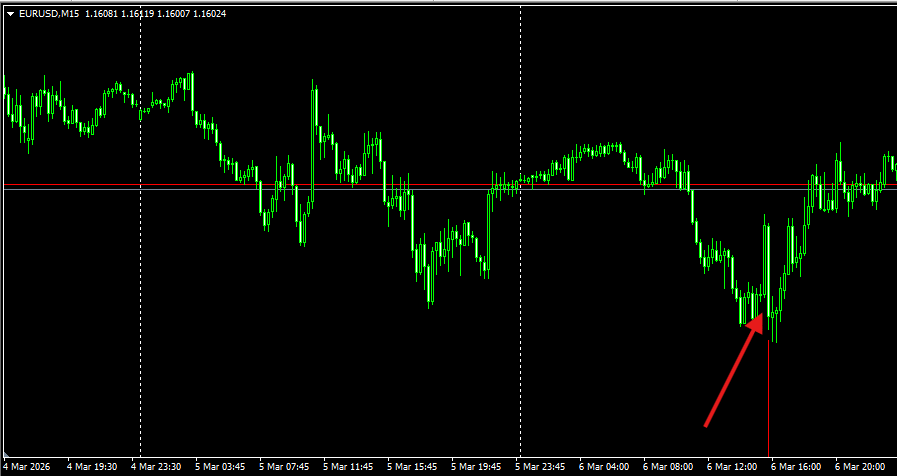897x476 pixels.
Task: Click the dashed period separator near 5 Mar 23:45
Action: [520, 231]
